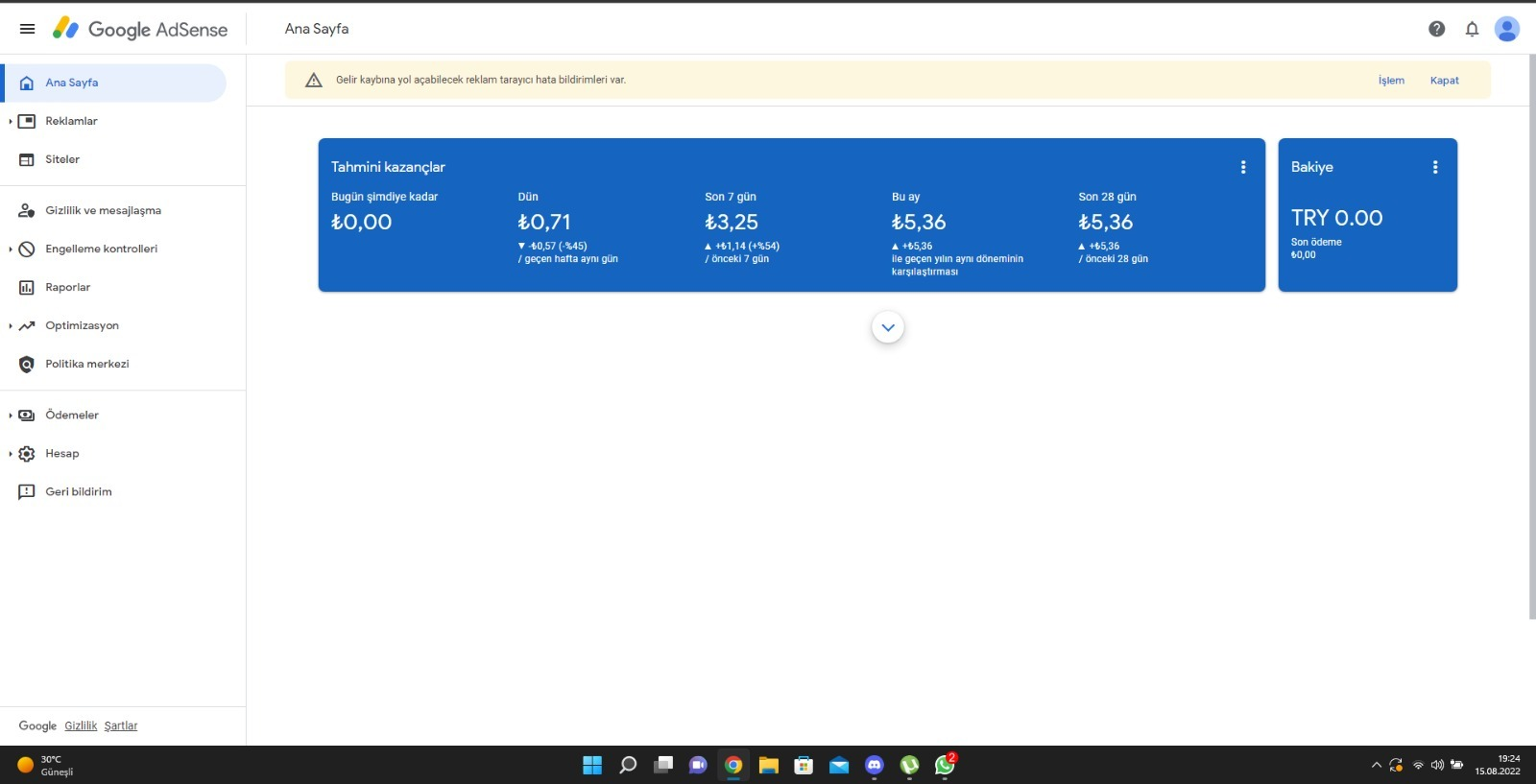Click the Ödemeler payments icon
This screenshot has width=1536, height=784.
(x=27, y=415)
